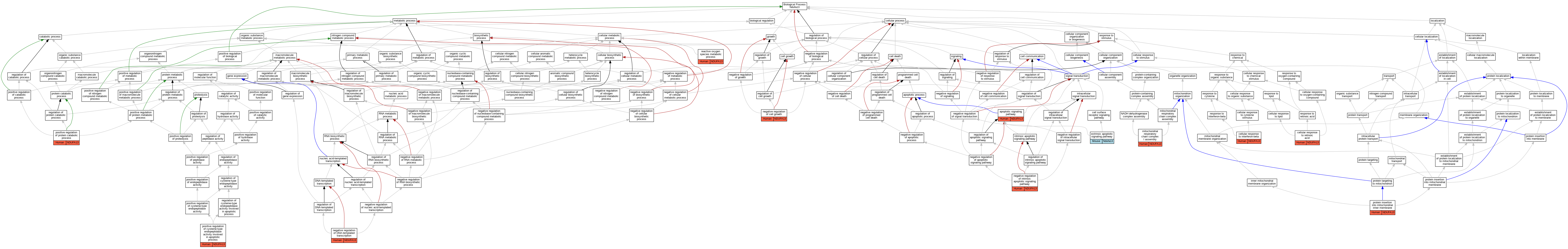Click the 'cellular process' node
Viewport: 1568px width, 249px height.
point(895,21)
